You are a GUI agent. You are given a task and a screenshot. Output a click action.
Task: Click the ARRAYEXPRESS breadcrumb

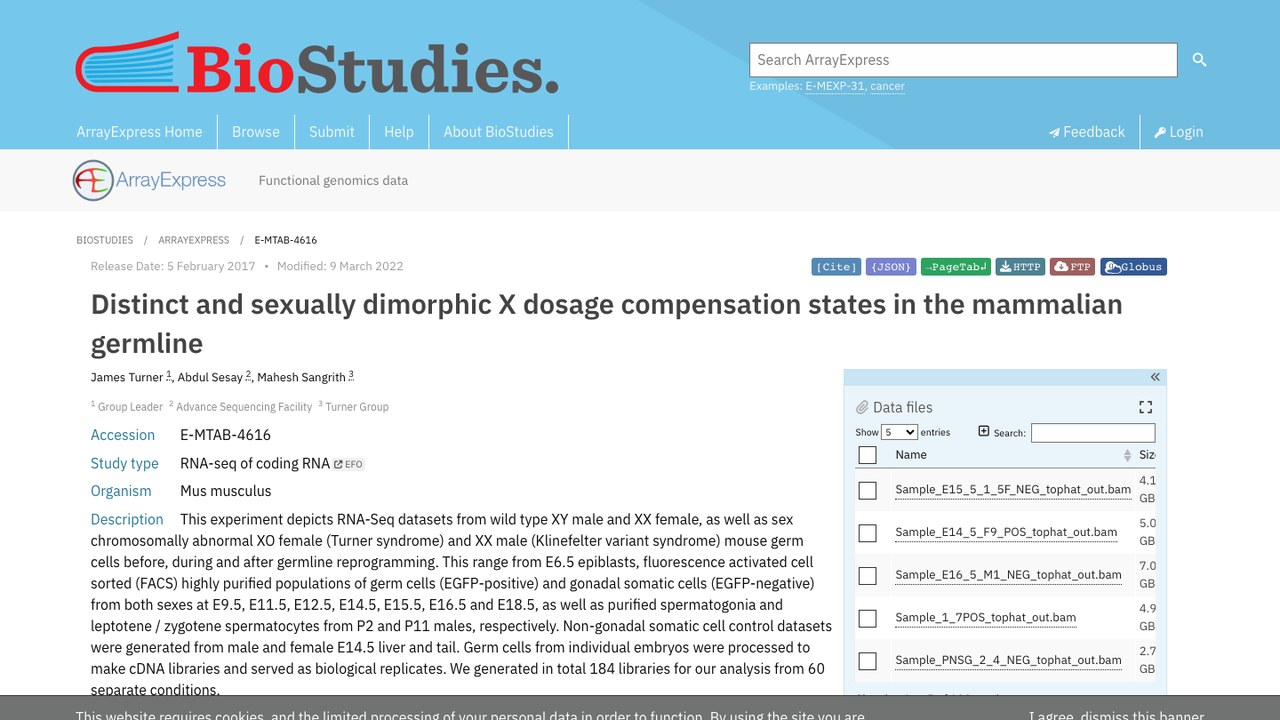193,240
